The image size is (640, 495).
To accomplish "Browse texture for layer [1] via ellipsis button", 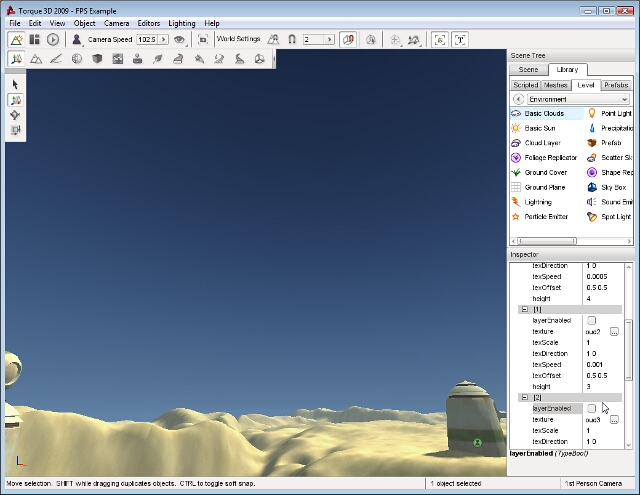I will click(x=614, y=331).
